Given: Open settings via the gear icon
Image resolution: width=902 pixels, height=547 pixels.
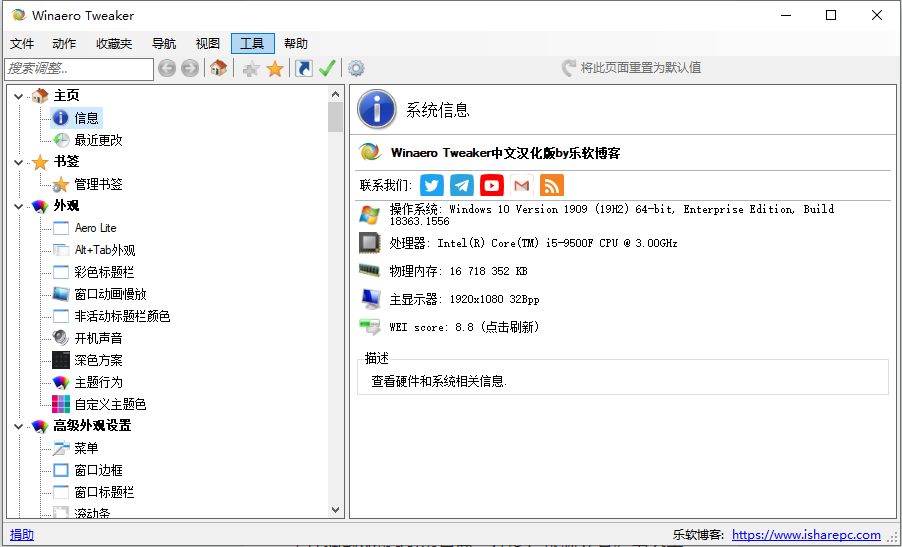Looking at the screenshot, I should 356,68.
